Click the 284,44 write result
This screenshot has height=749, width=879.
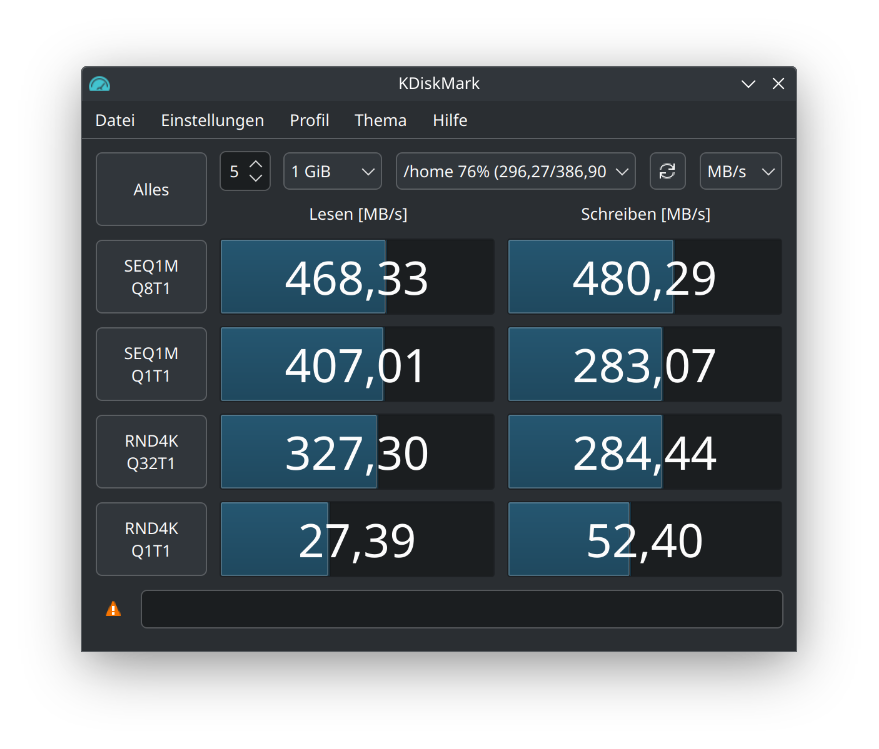coord(645,452)
